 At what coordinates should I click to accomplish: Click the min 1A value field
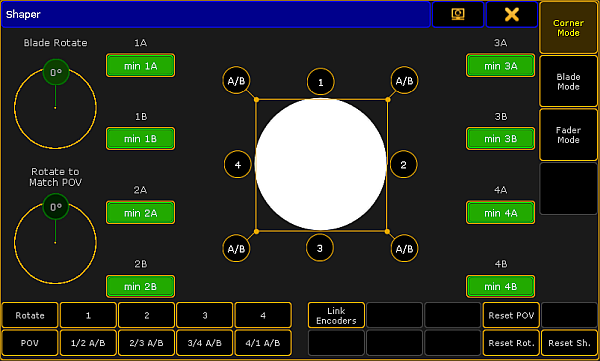pyautogui.click(x=140, y=65)
